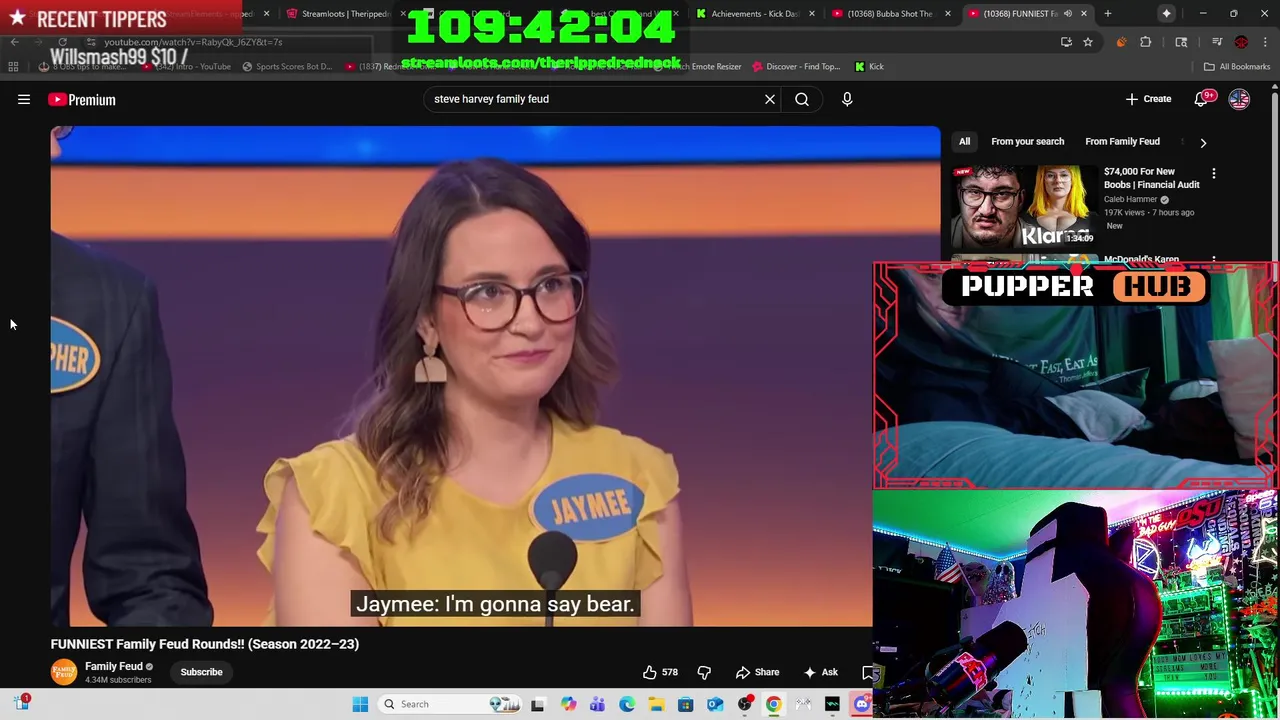This screenshot has height=720, width=1280.
Task: Share the video
Action: (757, 672)
